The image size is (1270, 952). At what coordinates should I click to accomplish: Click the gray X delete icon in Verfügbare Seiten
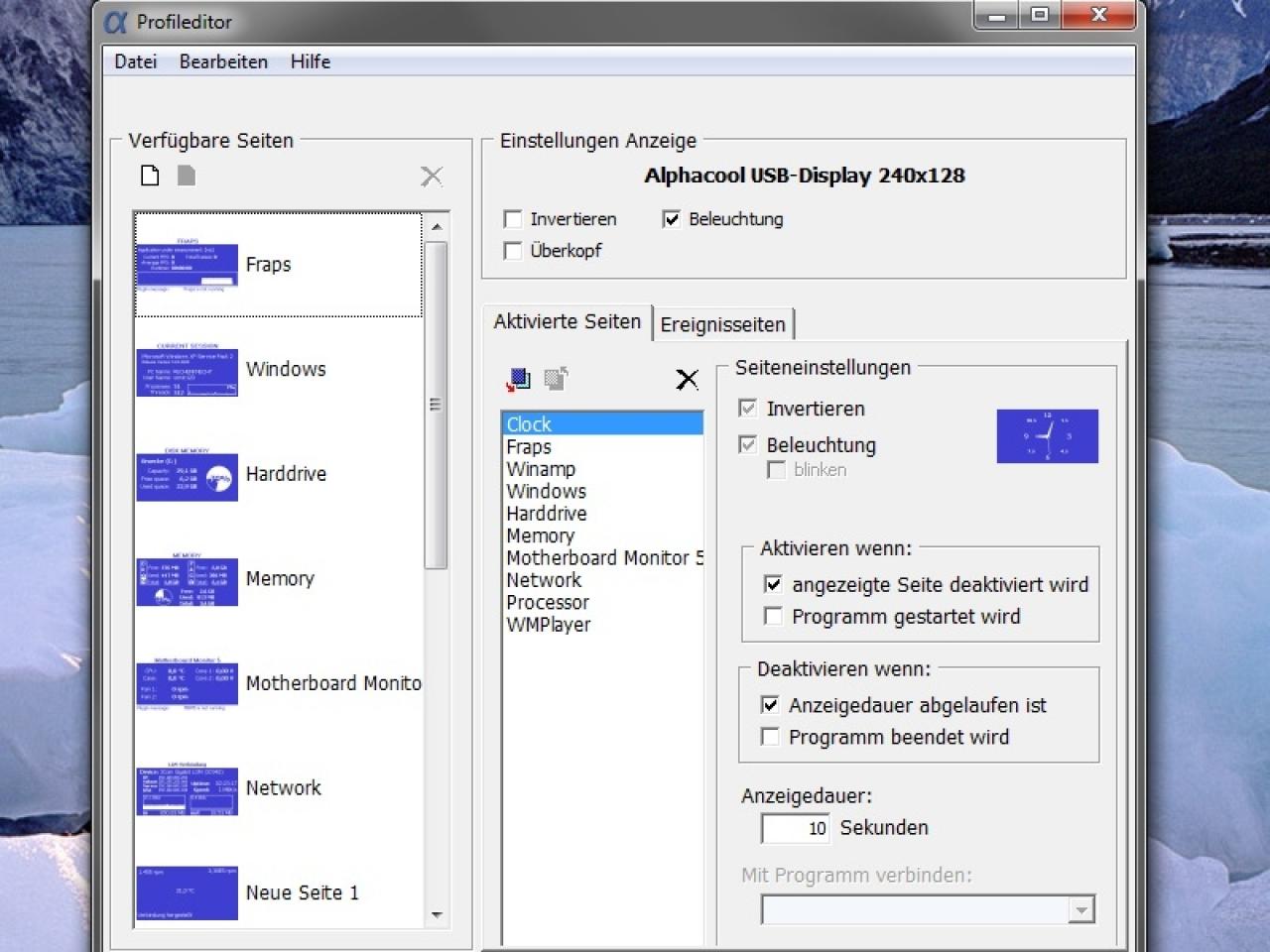(432, 177)
